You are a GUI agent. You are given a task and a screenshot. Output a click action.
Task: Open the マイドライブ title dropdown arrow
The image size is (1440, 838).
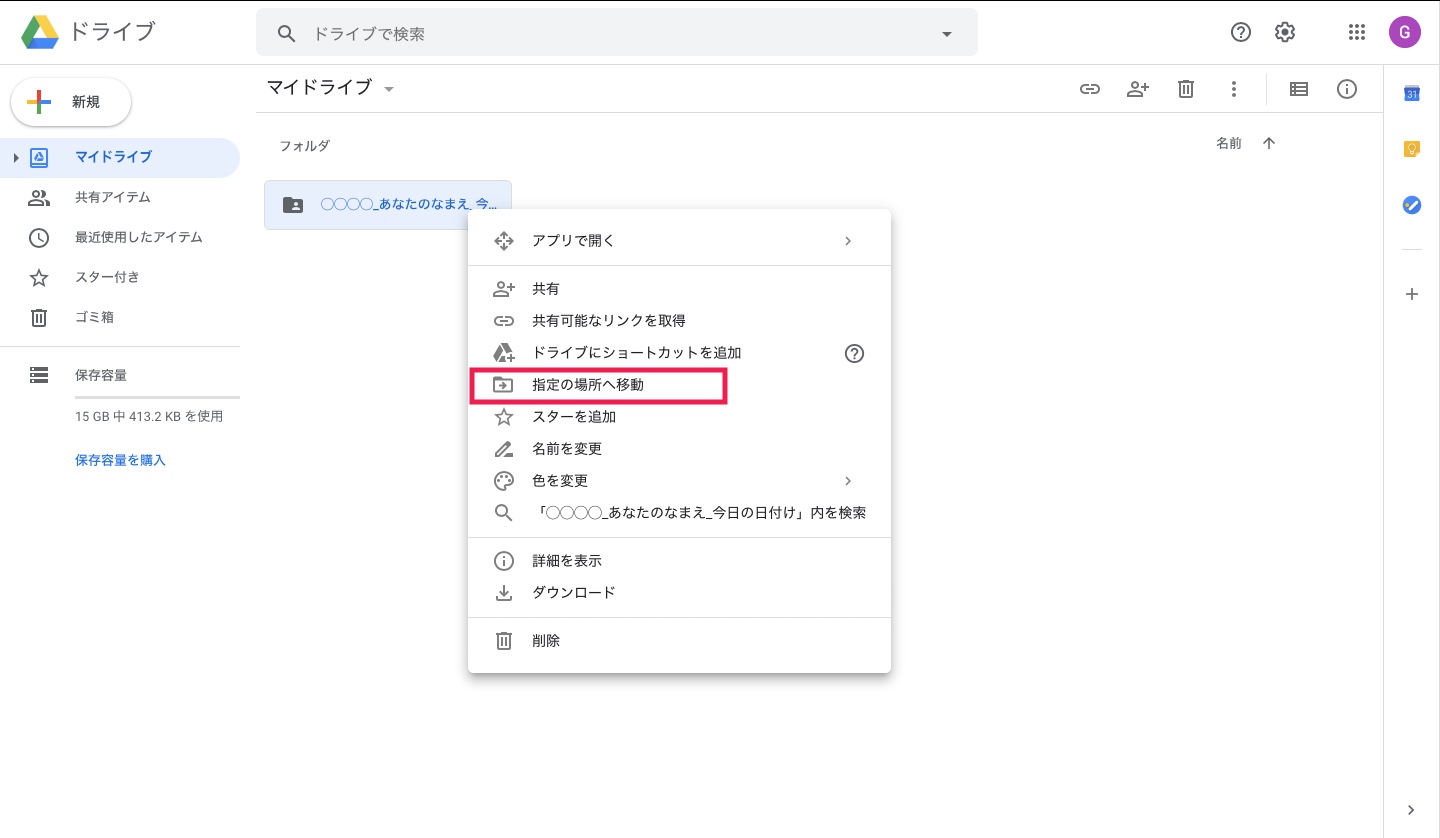tap(389, 89)
